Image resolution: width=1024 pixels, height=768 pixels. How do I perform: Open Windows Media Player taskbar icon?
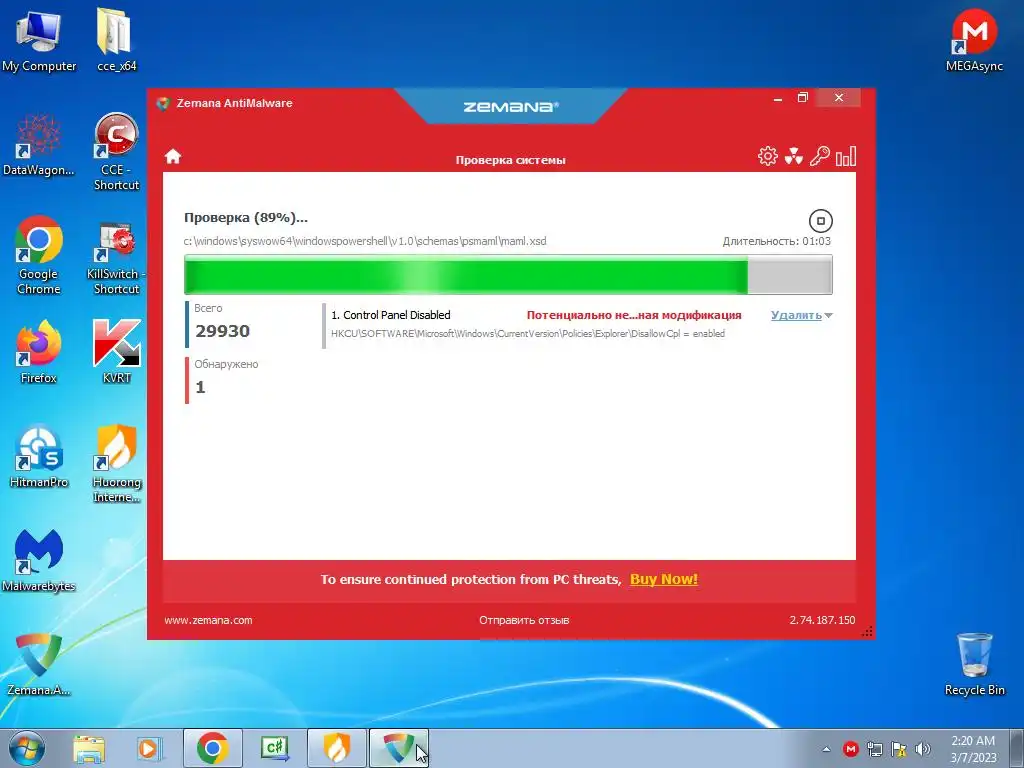point(149,749)
